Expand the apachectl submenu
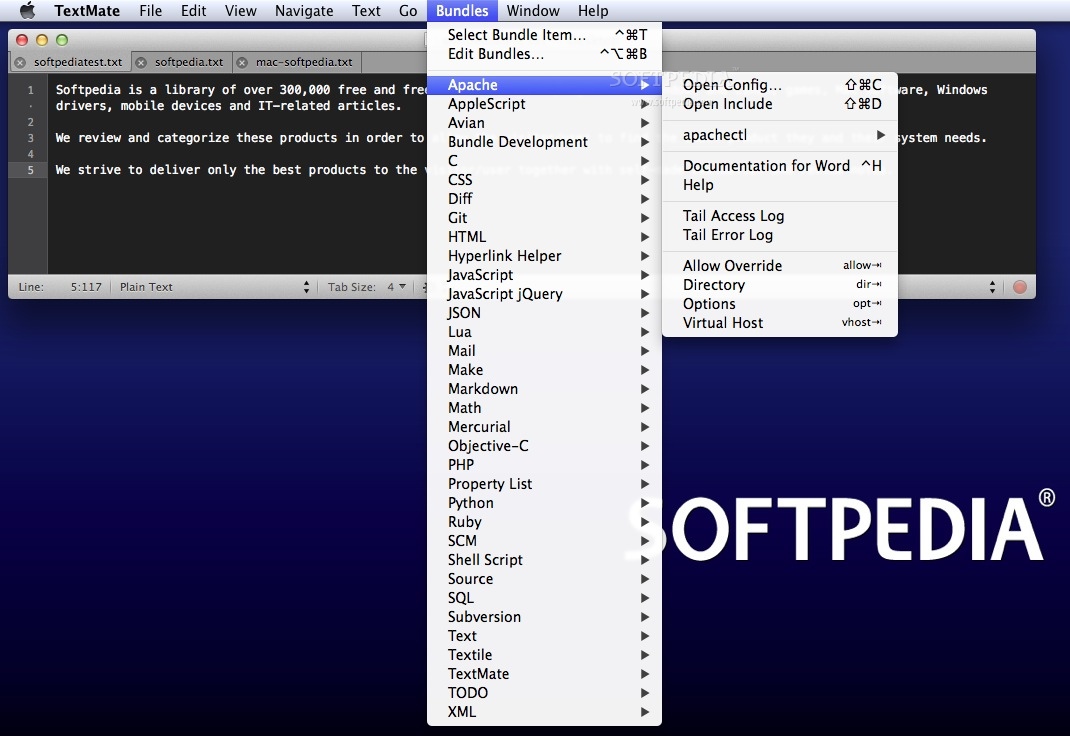Viewport: 1070px width, 736px height. pos(780,135)
